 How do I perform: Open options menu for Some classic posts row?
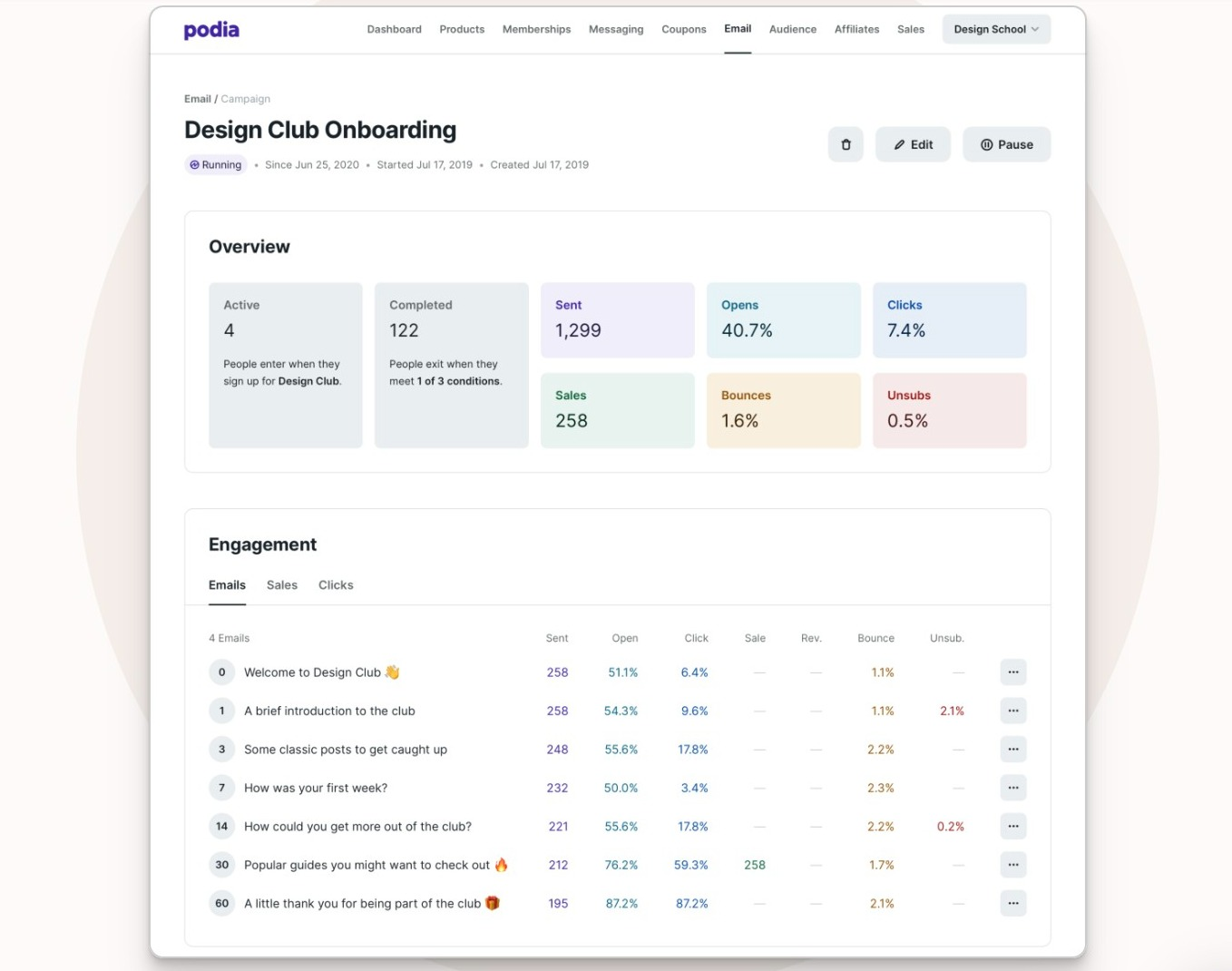(1013, 750)
